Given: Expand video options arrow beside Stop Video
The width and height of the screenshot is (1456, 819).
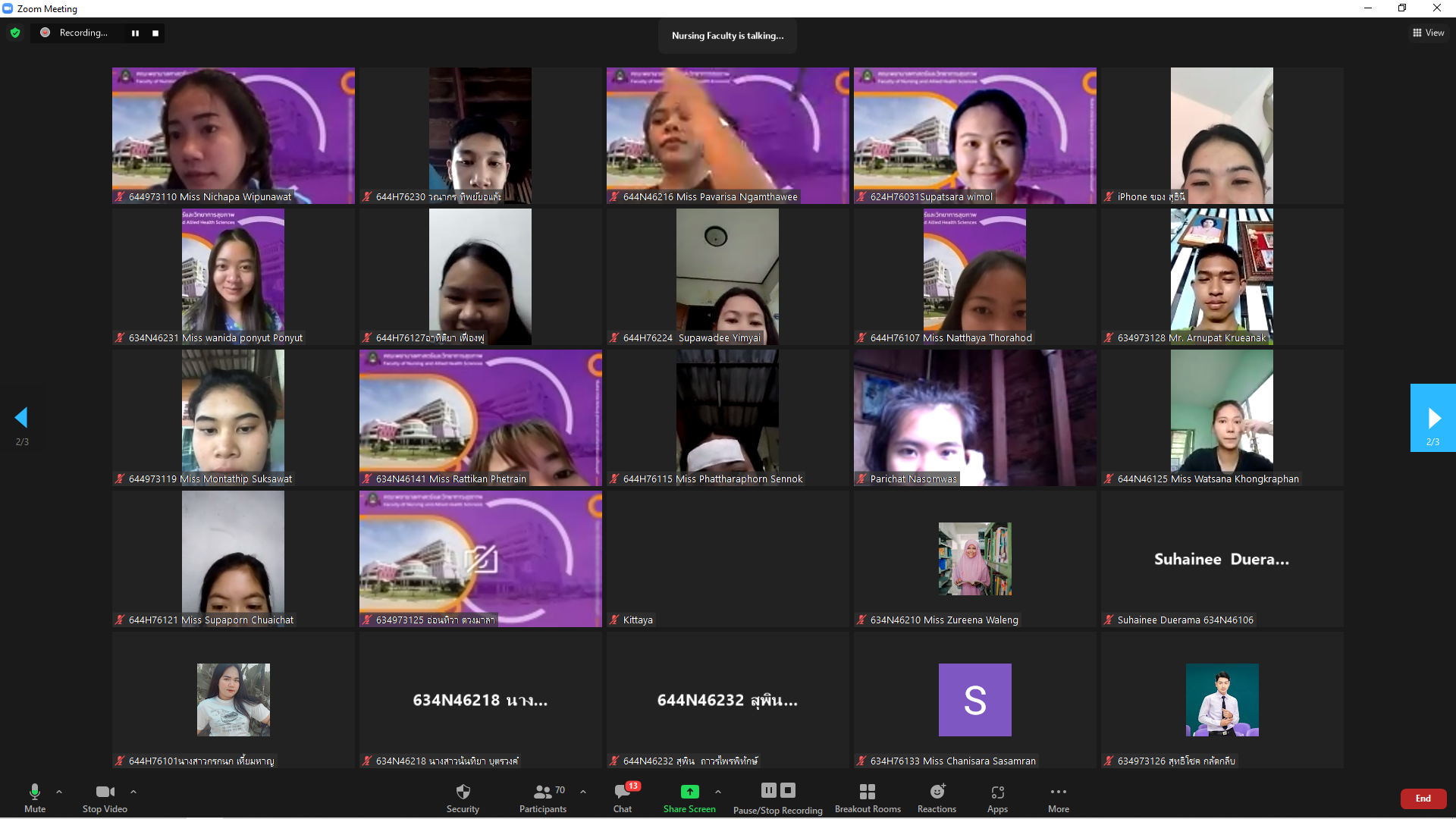Looking at the screenshot, I should (133, 792).
